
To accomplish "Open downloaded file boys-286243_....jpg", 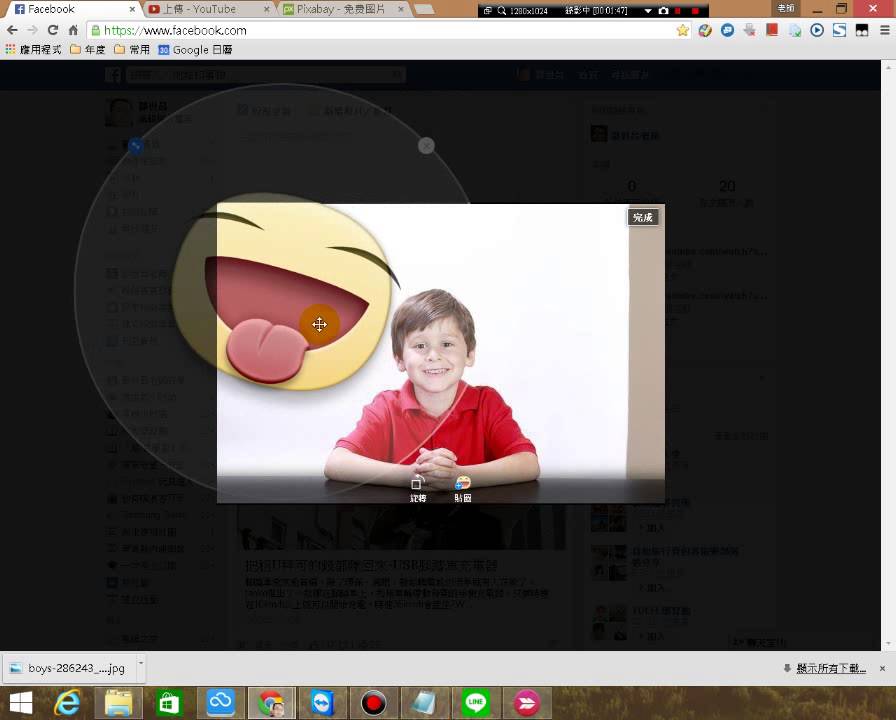I will 69,668.
